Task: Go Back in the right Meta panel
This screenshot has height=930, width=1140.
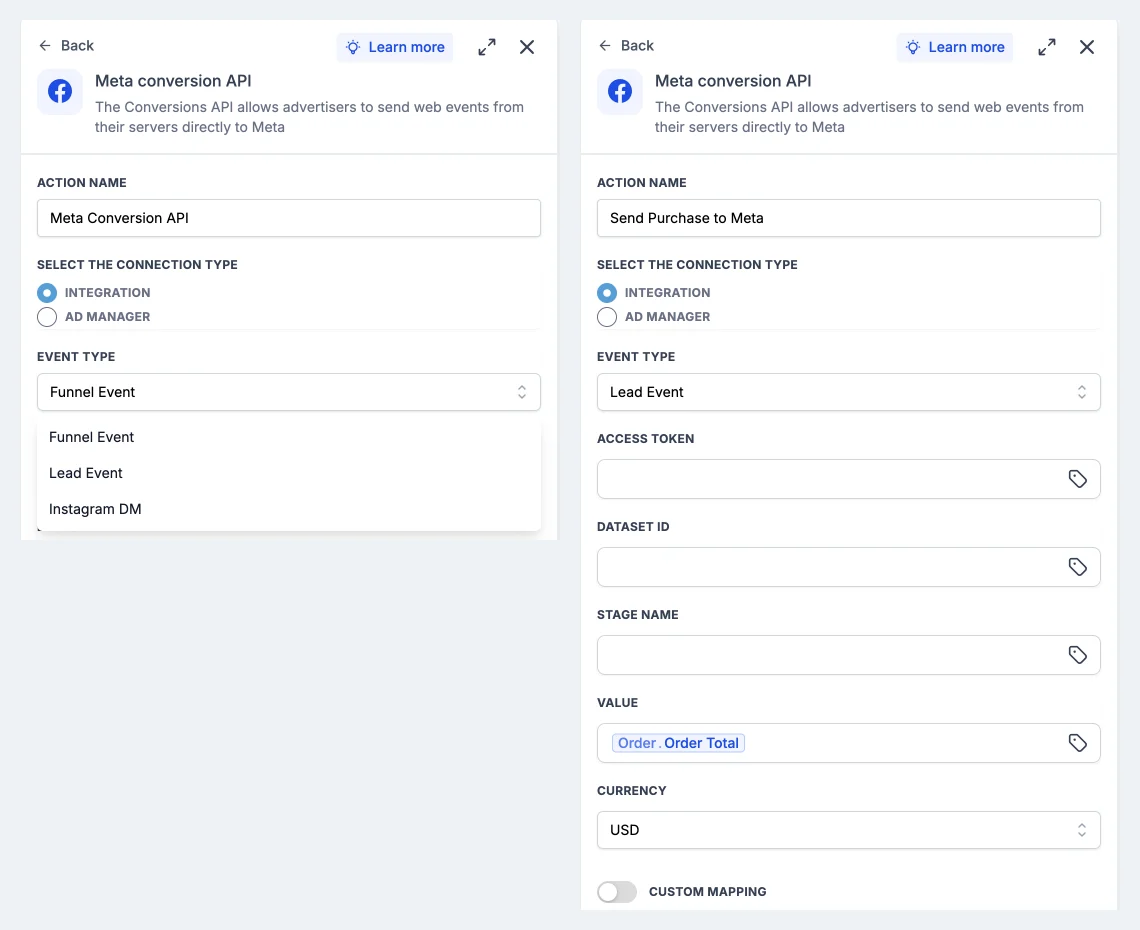Action: (x=626, y=46)
